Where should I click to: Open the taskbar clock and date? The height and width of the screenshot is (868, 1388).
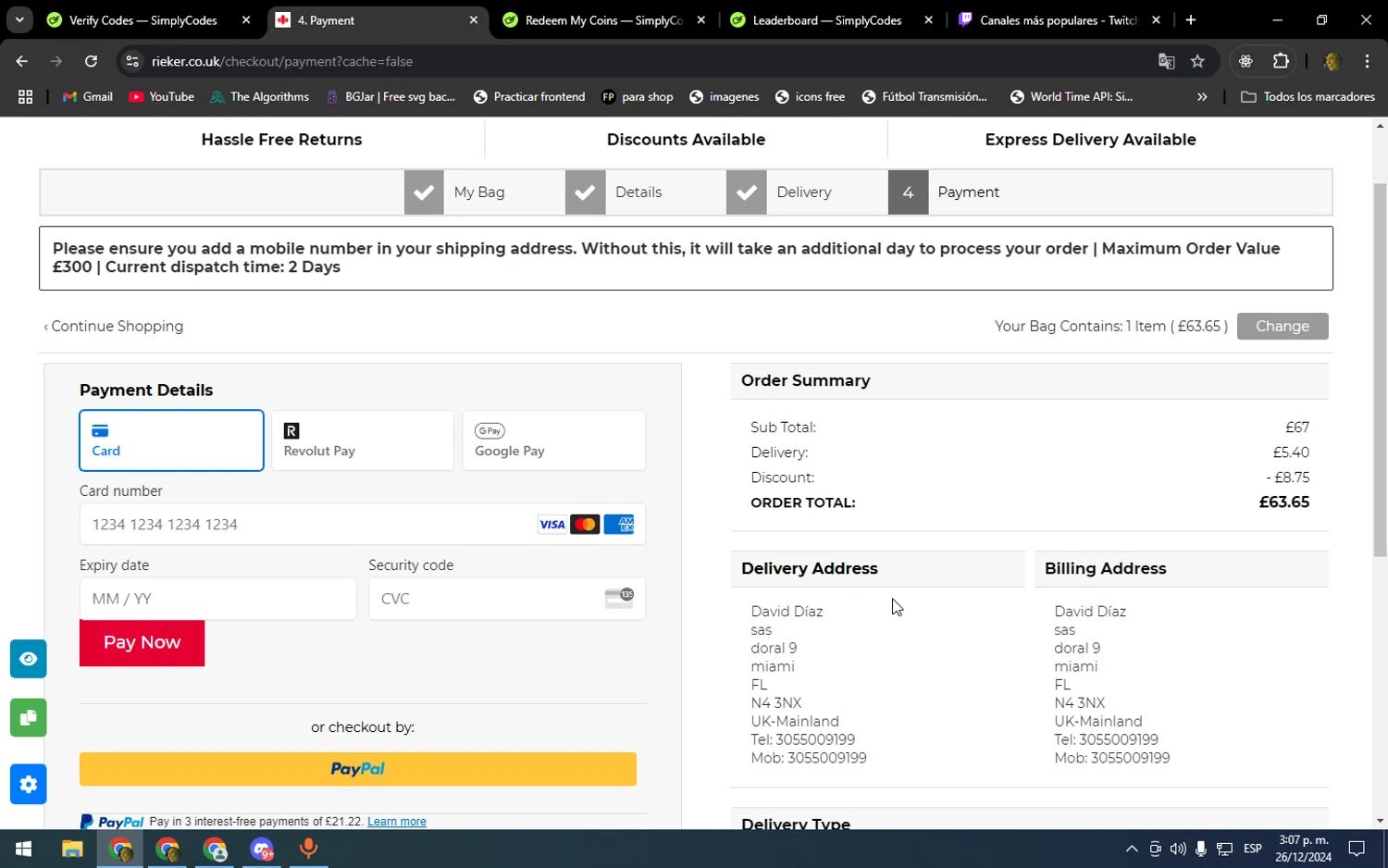pos(1303,849)
